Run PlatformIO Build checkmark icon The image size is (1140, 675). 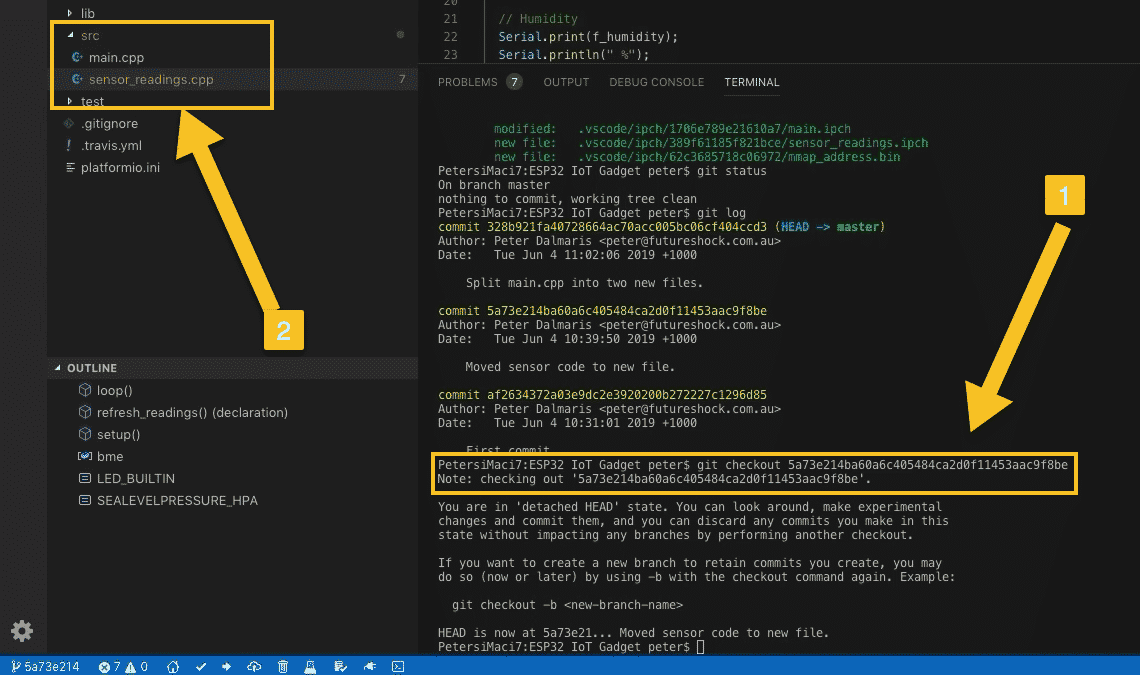pos(201,666)
